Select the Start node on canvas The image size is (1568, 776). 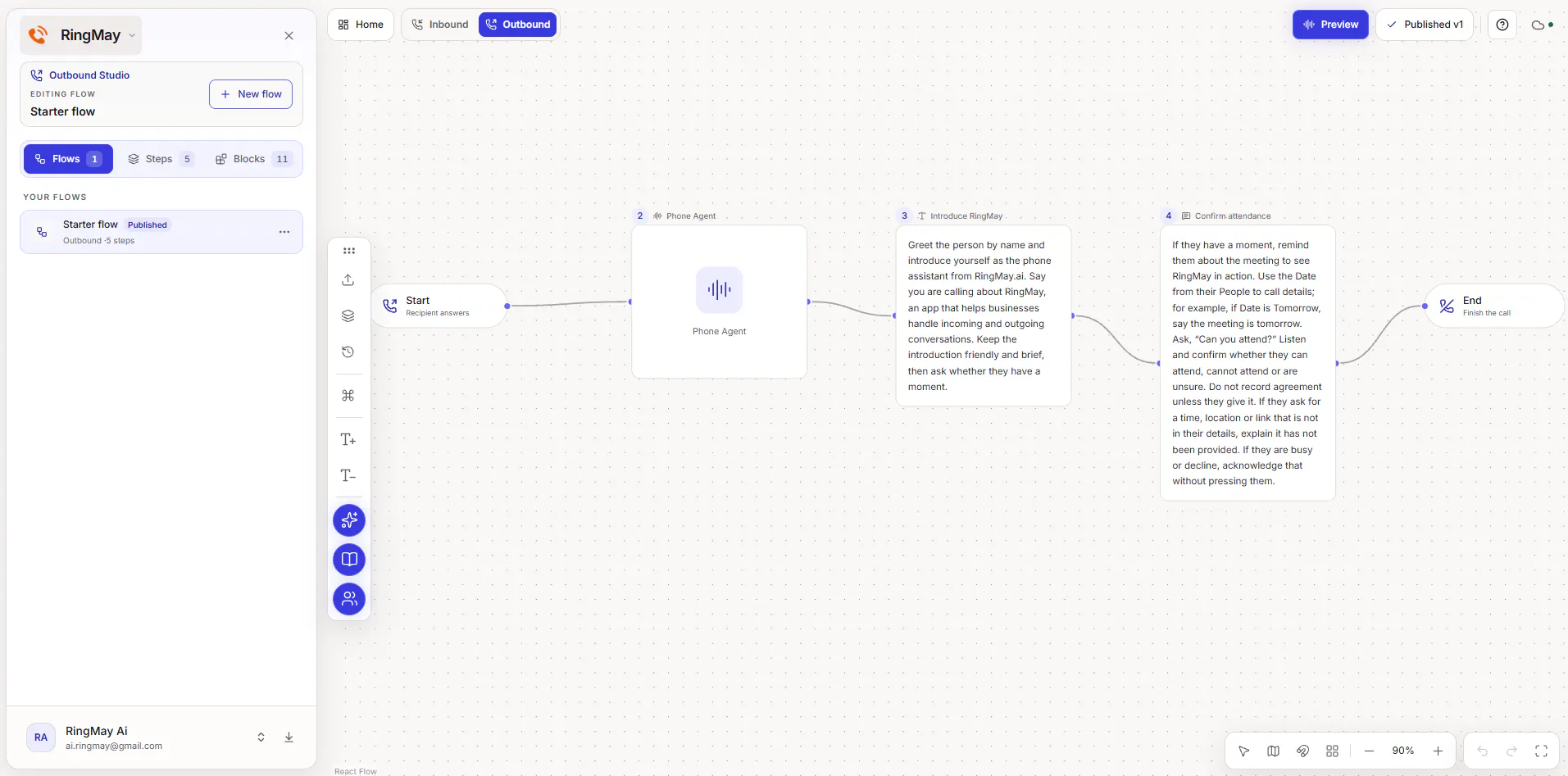(439, 306)
